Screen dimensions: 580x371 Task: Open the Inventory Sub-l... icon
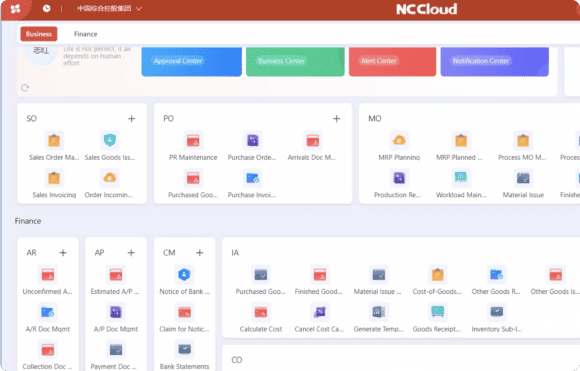496,312
